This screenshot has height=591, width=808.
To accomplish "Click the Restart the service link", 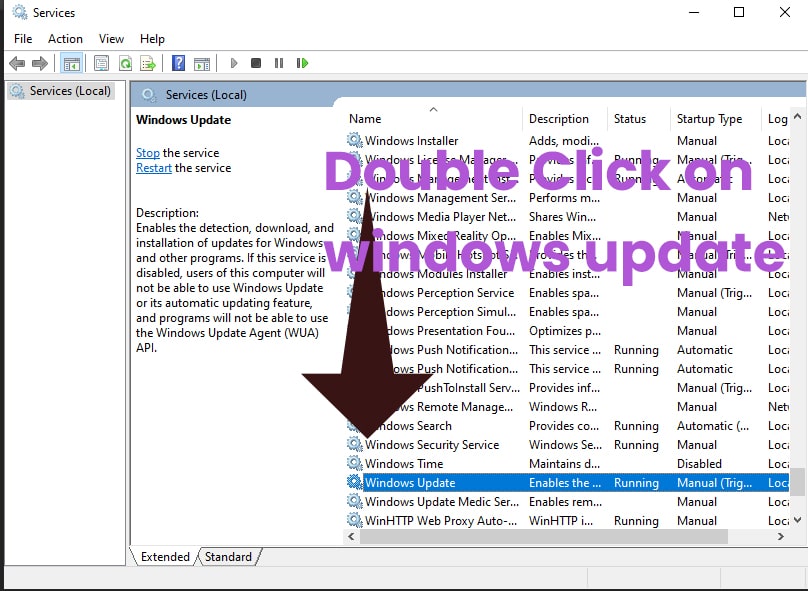I will tap(154, 168).
